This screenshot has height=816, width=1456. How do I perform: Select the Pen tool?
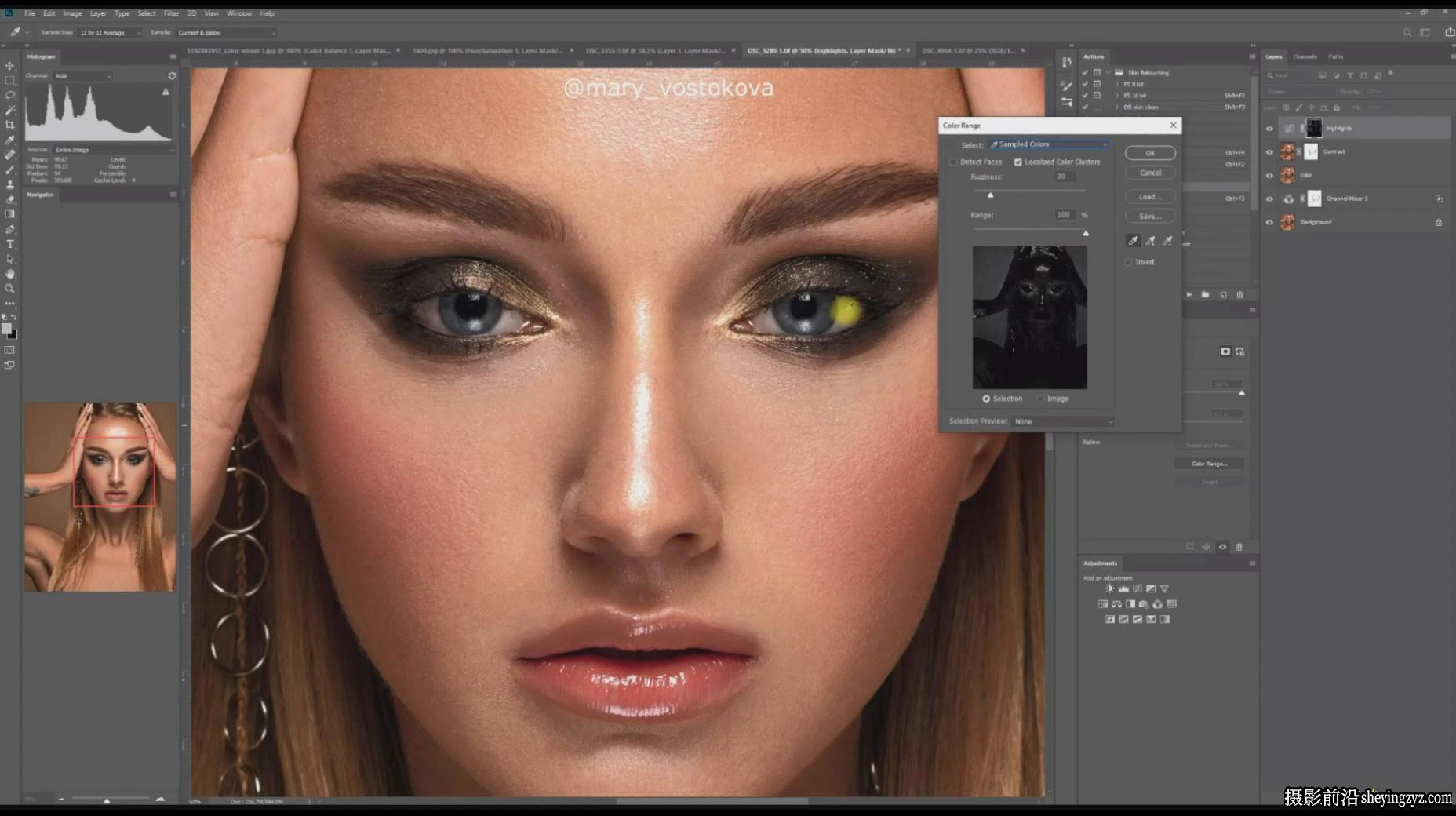pos(10,229)
